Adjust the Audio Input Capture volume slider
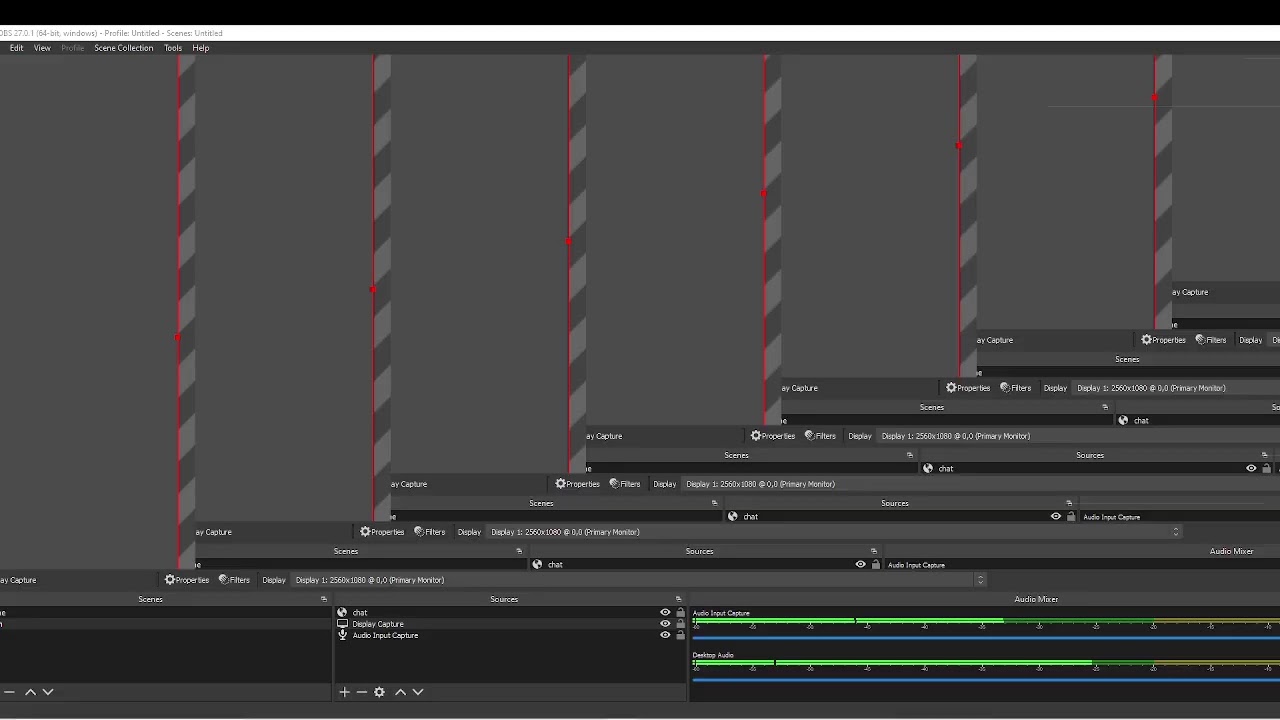1280x720 pixels. point(985,637)
